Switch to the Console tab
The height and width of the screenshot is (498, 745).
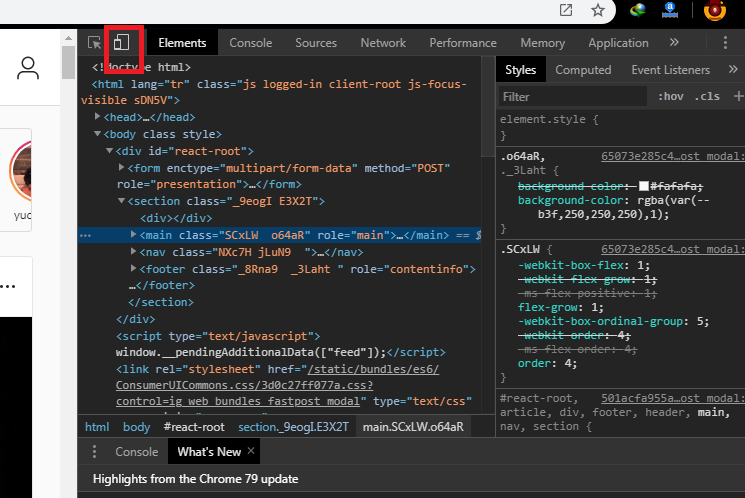[251, 43]
